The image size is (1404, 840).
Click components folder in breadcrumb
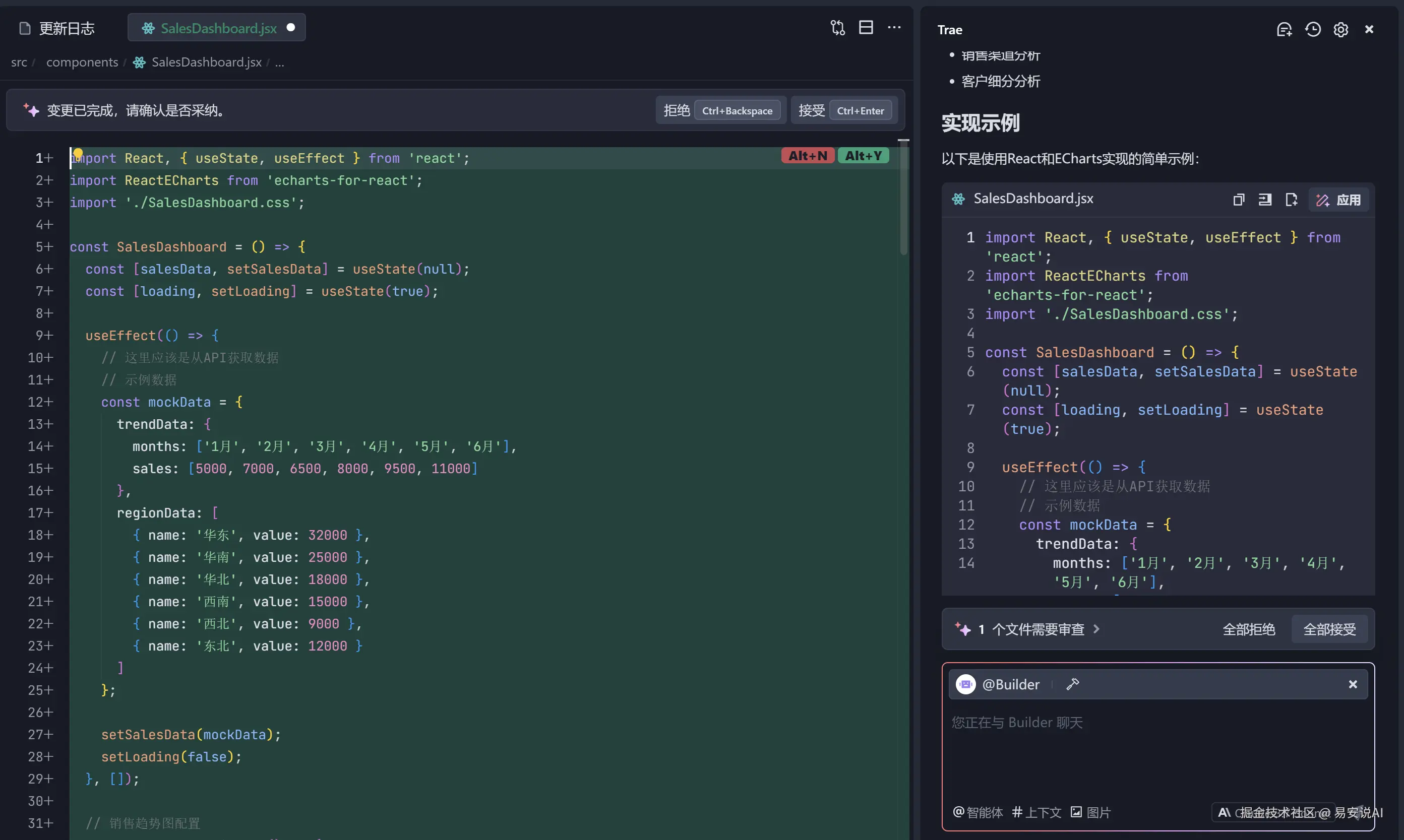click(x=82, y=62)
